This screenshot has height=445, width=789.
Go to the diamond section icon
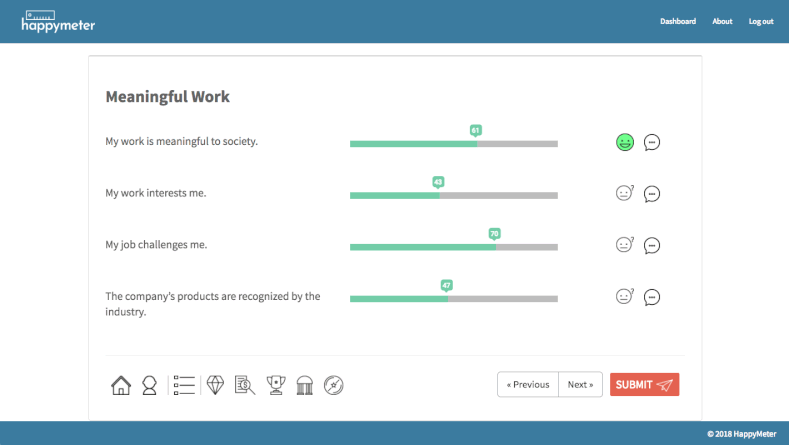(215, 385)
